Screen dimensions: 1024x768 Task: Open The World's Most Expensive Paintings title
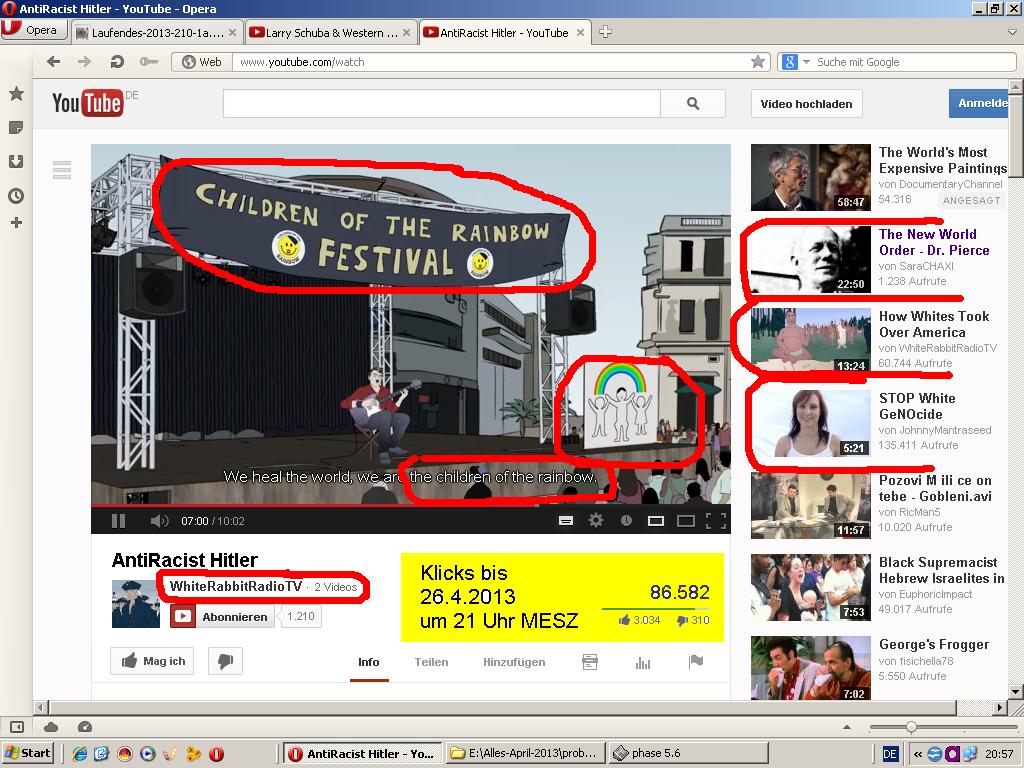942,160
